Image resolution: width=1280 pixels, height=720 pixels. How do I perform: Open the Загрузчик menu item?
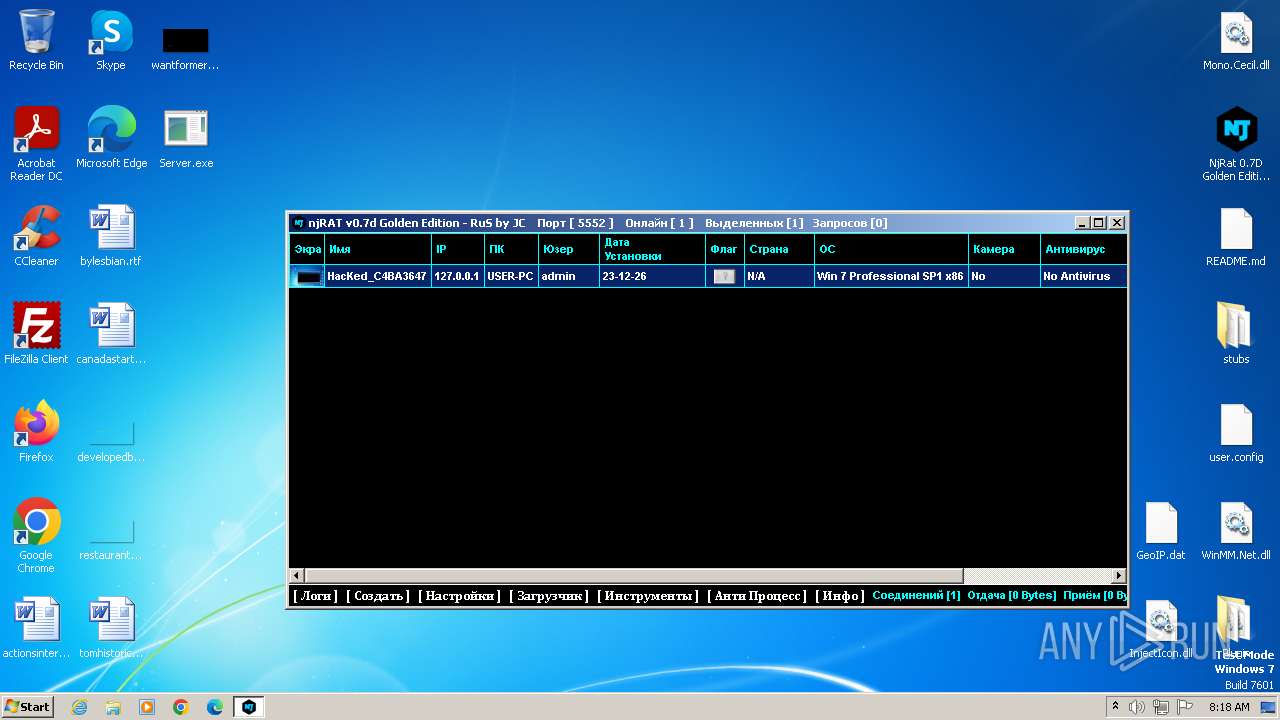tap(549, 595)
